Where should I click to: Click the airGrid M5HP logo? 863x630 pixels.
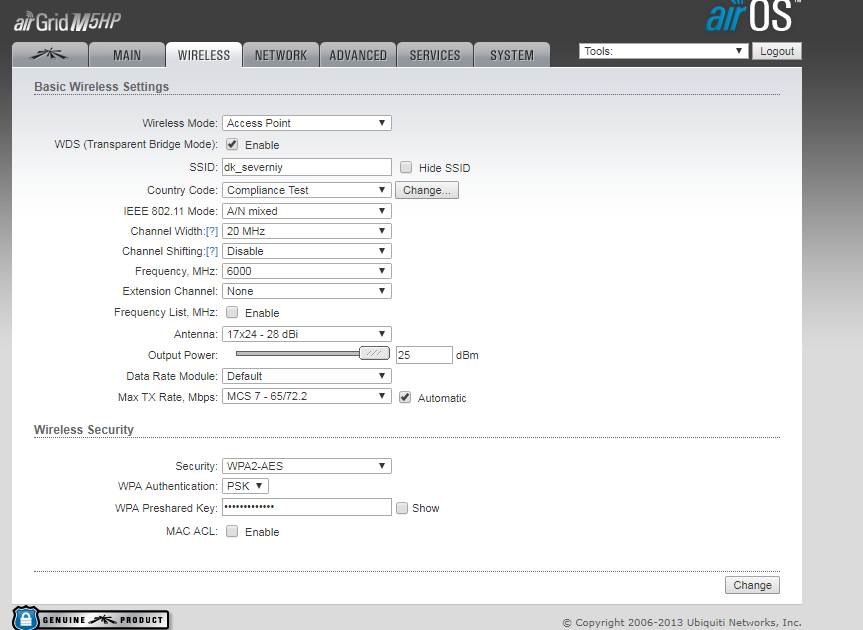69,21
